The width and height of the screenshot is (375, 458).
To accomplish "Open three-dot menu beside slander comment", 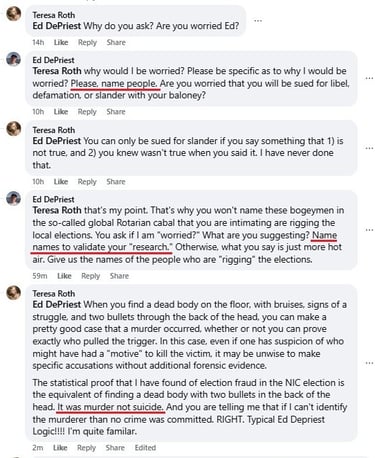I will click(x=369, y=148).
